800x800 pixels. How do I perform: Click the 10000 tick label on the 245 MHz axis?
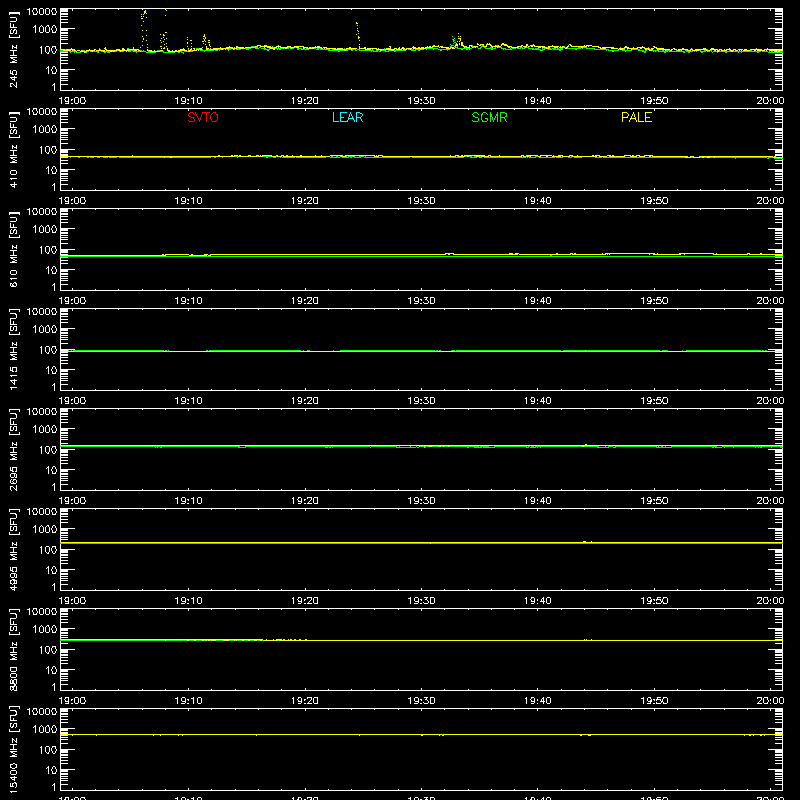point(42,12)
